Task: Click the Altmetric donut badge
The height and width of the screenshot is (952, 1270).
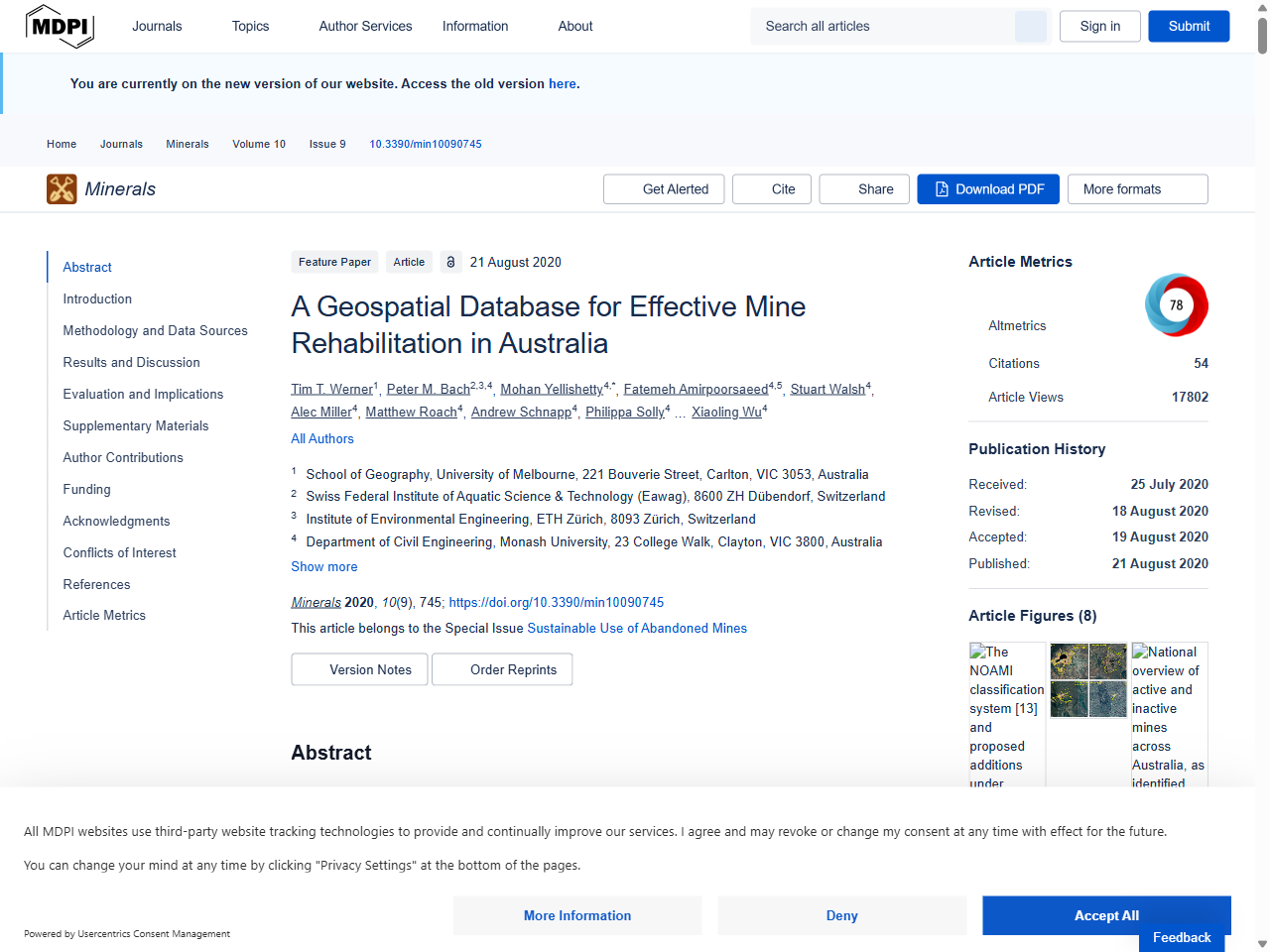Action: click(x=1177, y=305)
